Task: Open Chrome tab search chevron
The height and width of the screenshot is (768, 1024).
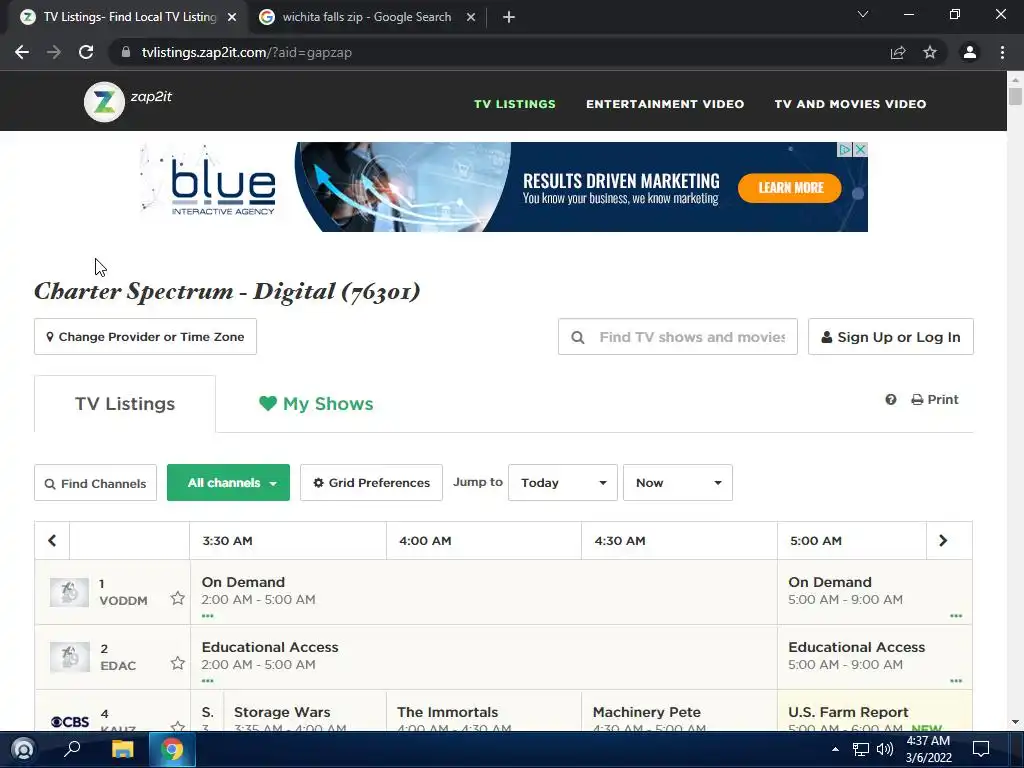Action: click(x=863, y=14)
